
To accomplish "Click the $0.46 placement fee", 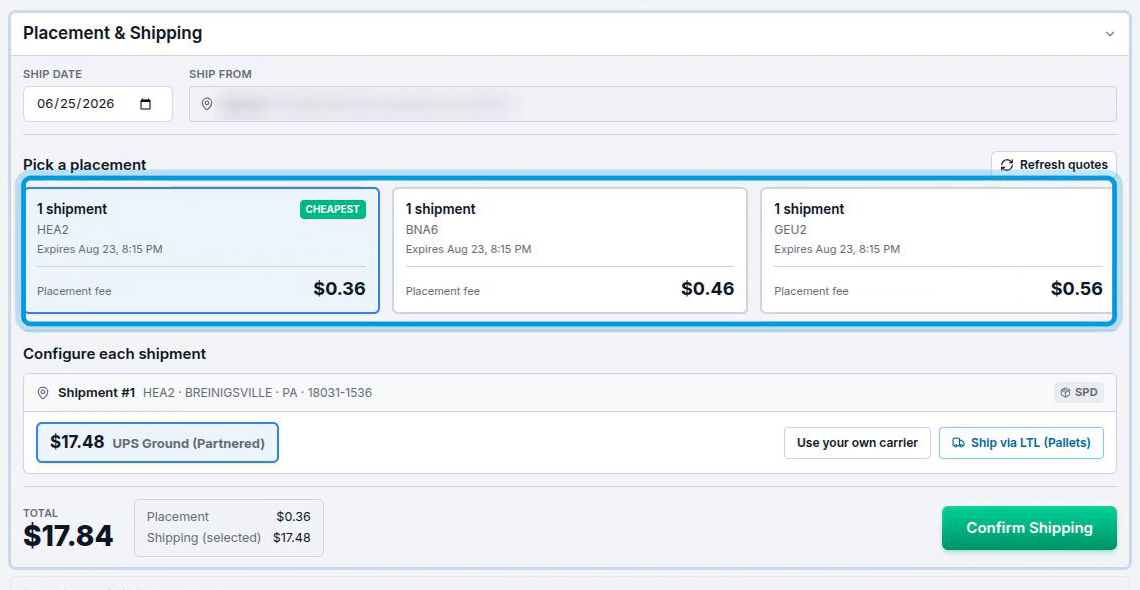I will (x=707, y=288).
